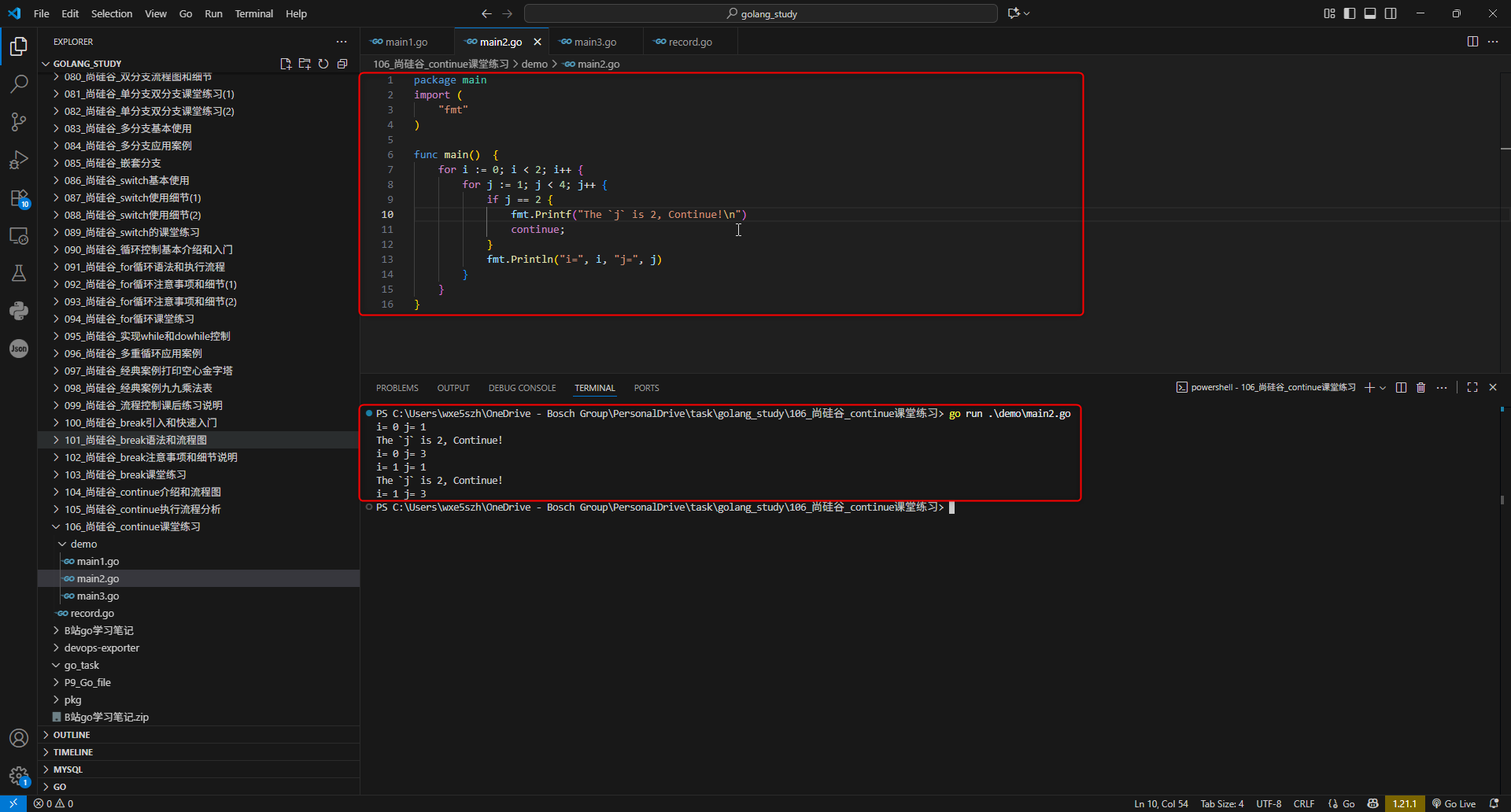Change Tab Size: 4 indentation setting
Viewport: 1511px width, 812px height.
pos(1222,803)
